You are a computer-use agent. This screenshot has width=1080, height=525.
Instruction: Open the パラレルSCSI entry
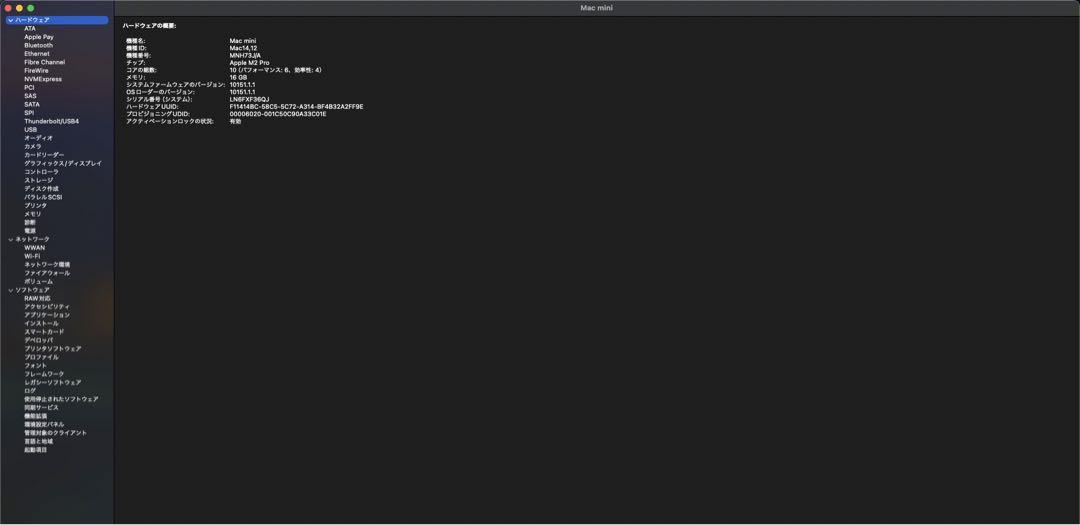[43, 197]
